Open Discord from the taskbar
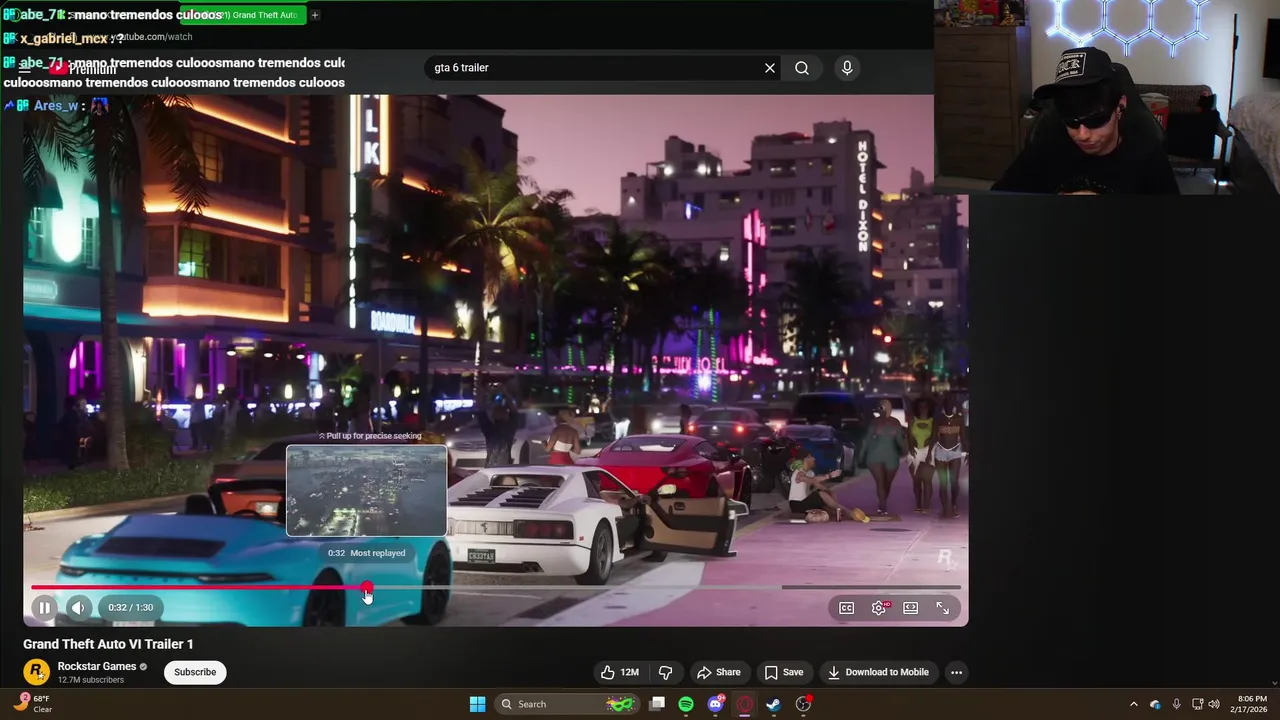Image resolution: width=1280 pixels, height=720 pixels. [715, 704]
